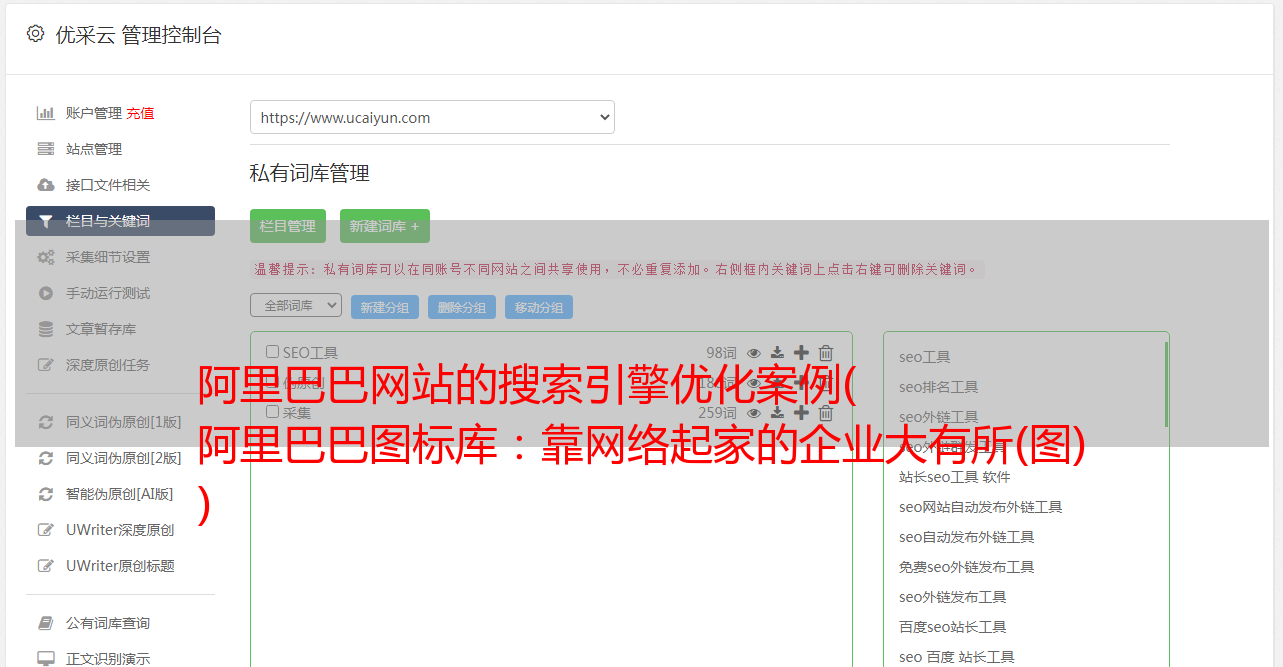
Task: Click the plus icon in 采集 row
Action: [x=801, y=413]
